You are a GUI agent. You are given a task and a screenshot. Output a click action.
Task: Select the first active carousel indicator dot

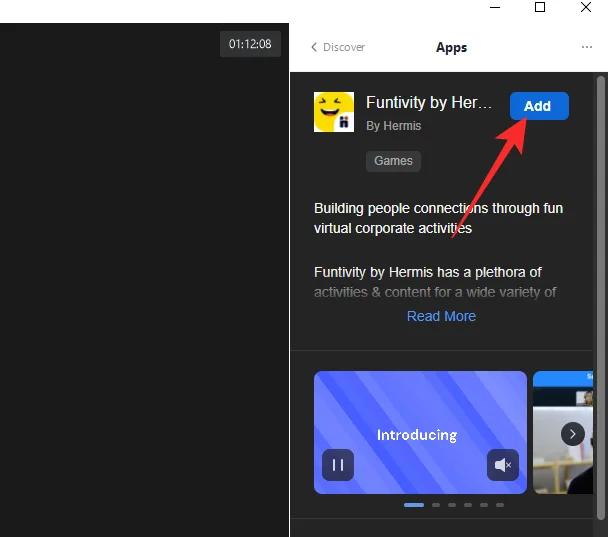click(x=413, y=505)
